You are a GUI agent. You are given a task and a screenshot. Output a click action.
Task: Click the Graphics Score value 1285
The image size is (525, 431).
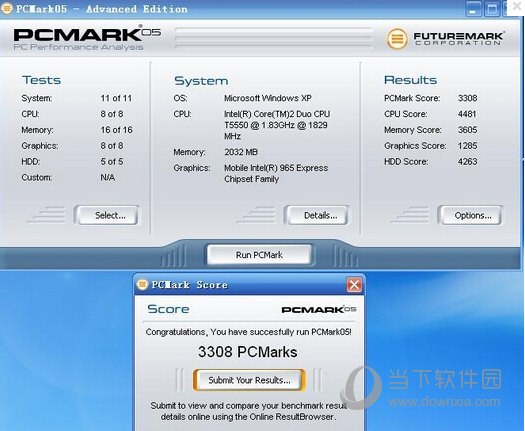(x=467, y=146)
